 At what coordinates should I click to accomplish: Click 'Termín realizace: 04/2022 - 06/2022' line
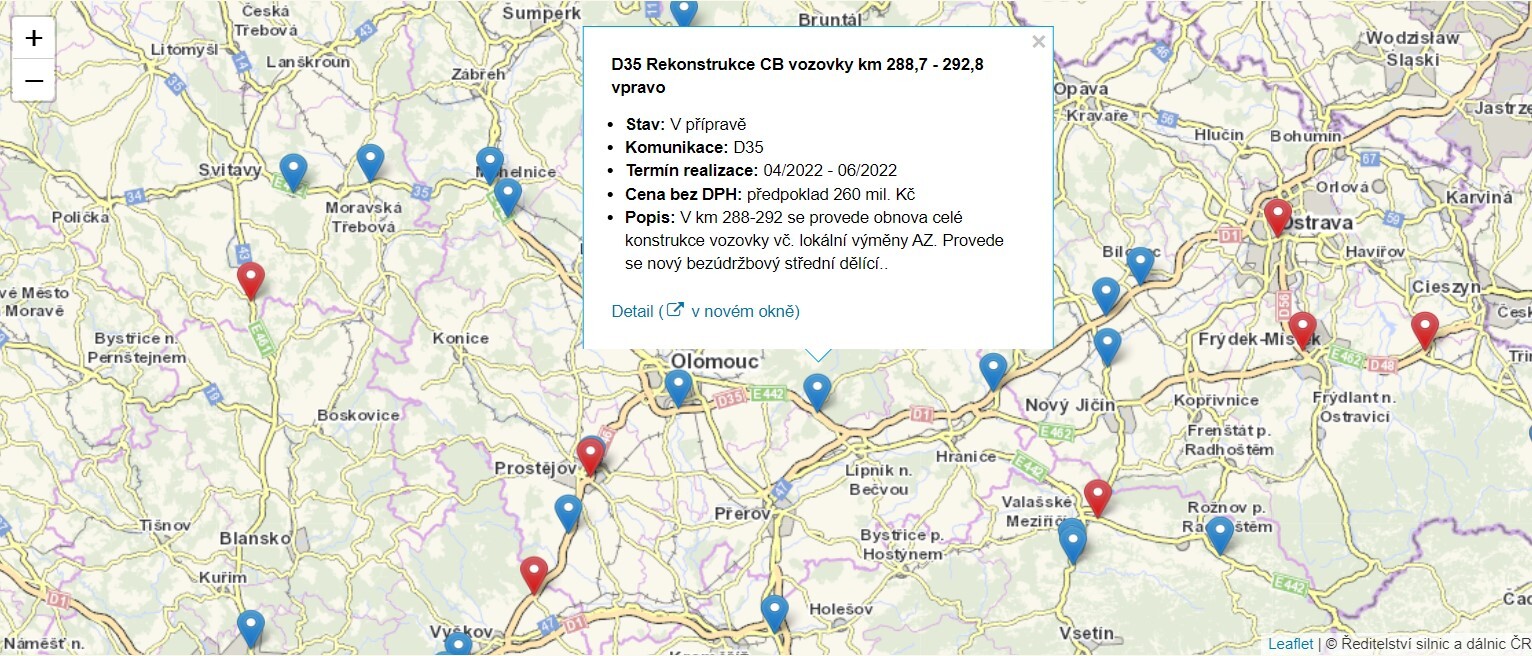tap(761, 171)
